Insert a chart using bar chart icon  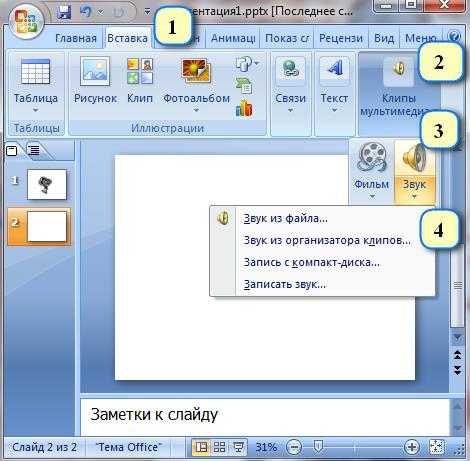pyautogui.click(x=244, y=109)
